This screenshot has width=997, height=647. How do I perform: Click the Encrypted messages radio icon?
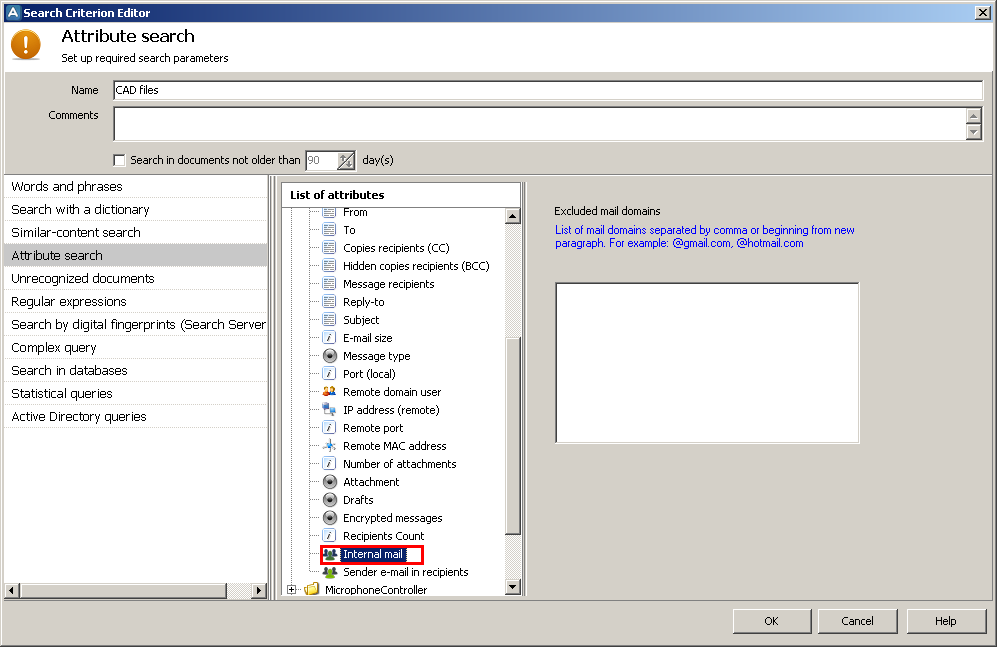tap(329, 518)
